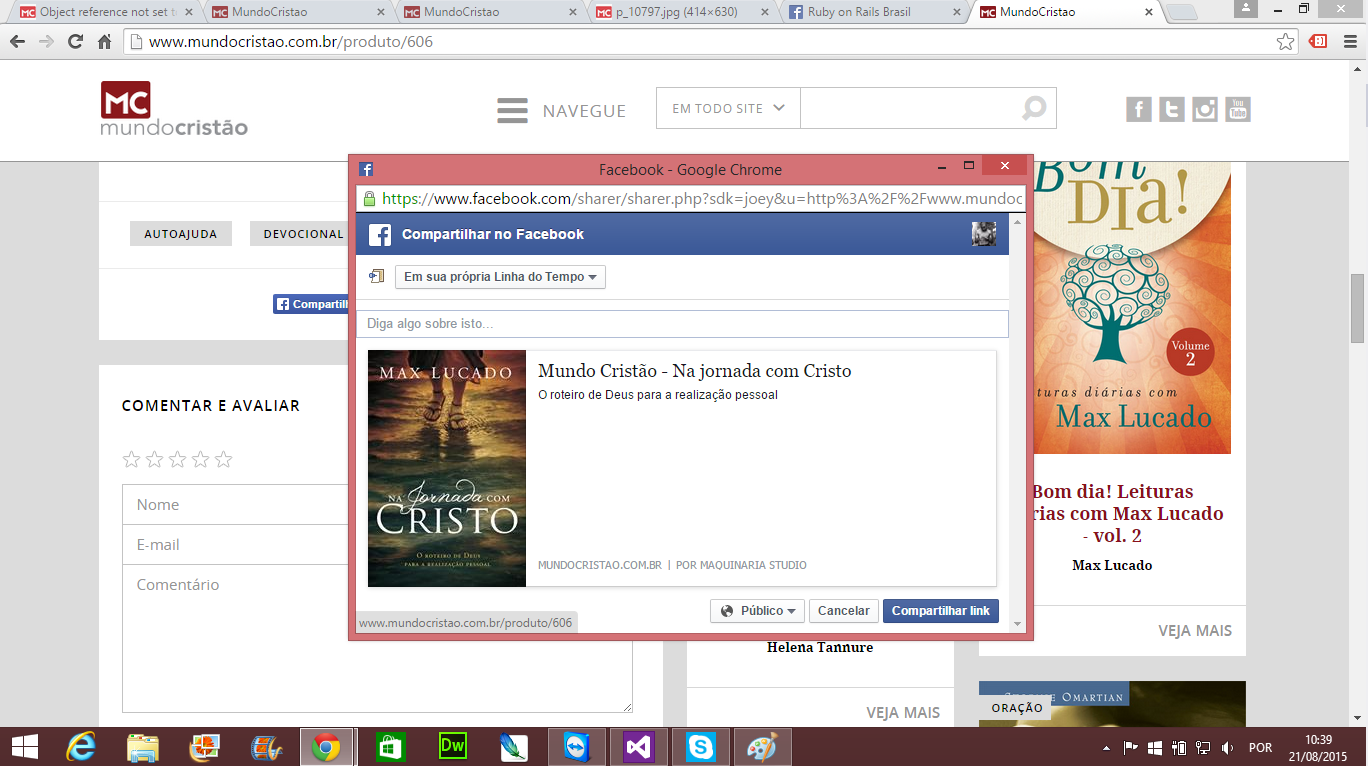Click the Compartilhar link button
The height and width of the screenshot is (766, 1368).
tap(940, 611)
